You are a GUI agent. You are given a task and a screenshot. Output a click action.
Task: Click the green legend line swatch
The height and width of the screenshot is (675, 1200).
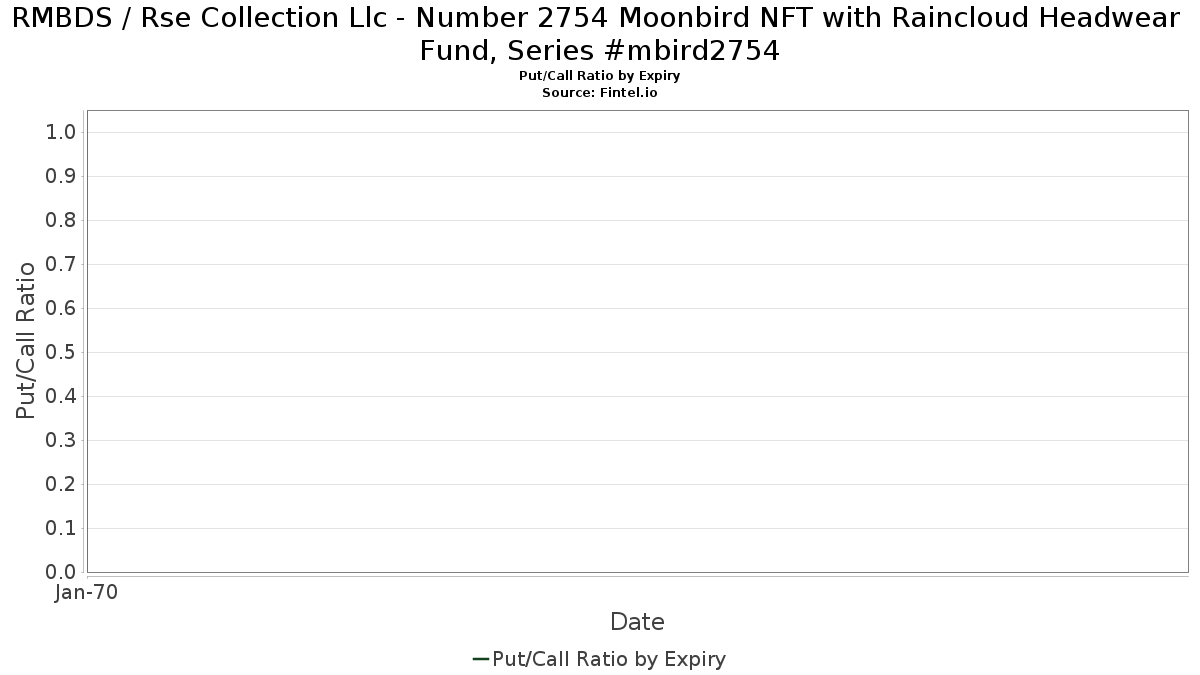coord(480,659)
